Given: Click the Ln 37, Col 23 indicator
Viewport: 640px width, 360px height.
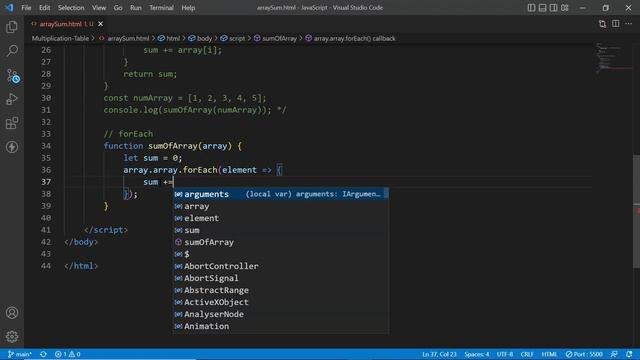Looking at the screenshot, I should click(439, 354).
